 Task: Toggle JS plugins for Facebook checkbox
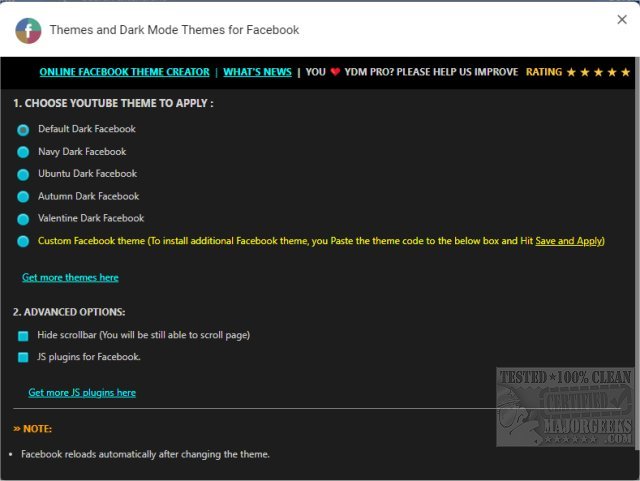[x=23, y=358]
